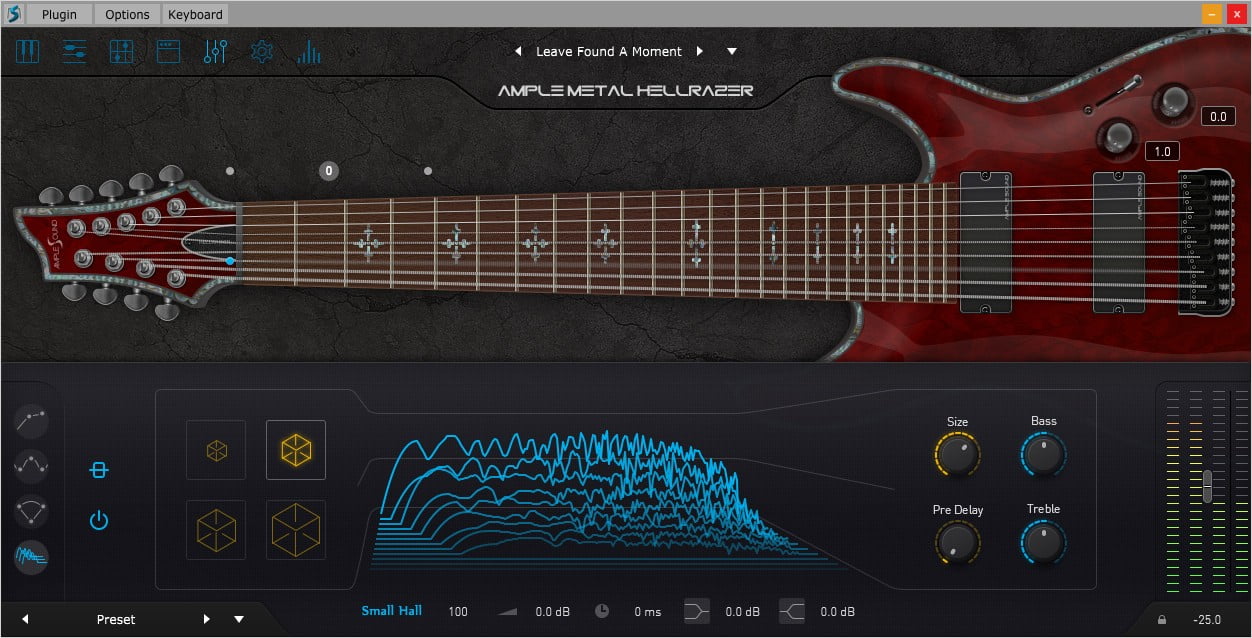This screenshot has width=1252, height=638.
Task: Click the bridge pickup on the guitar
Action: (x=1118, y=243)
